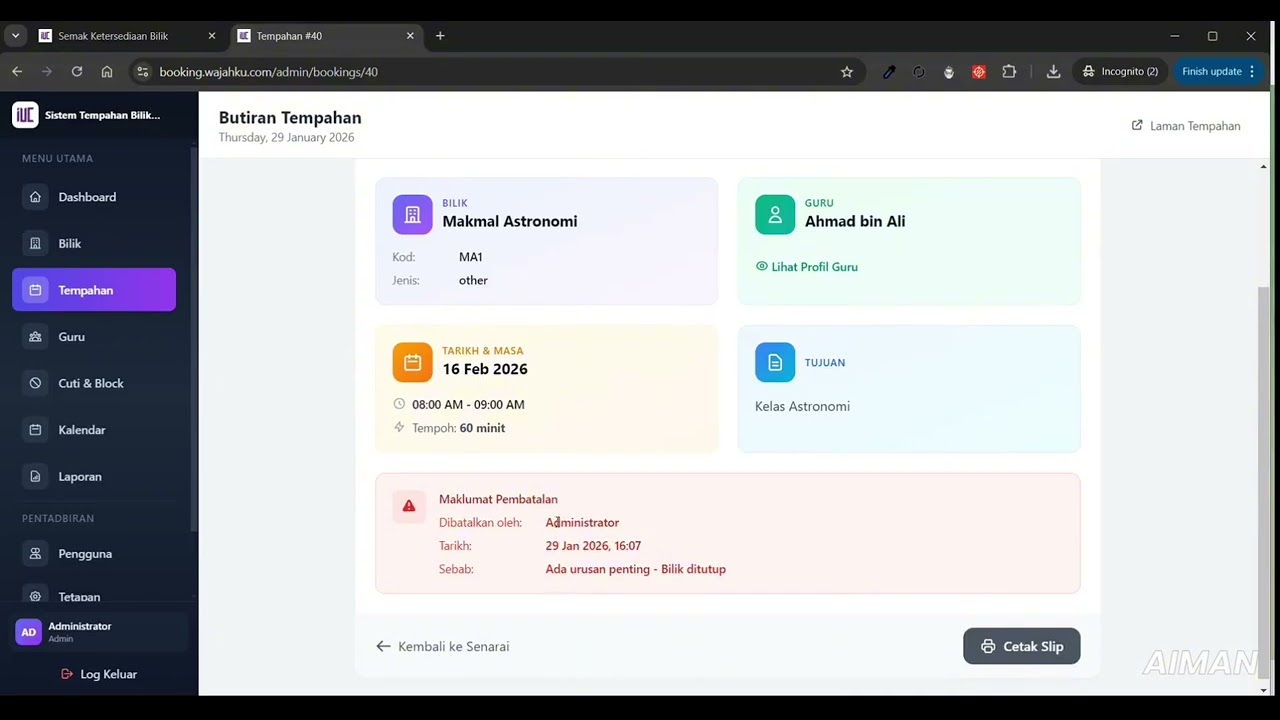The height and width of the screenshot is (720, 1280).
Task: Open the tab search dropdown arrow
Action: coord(15,36)
